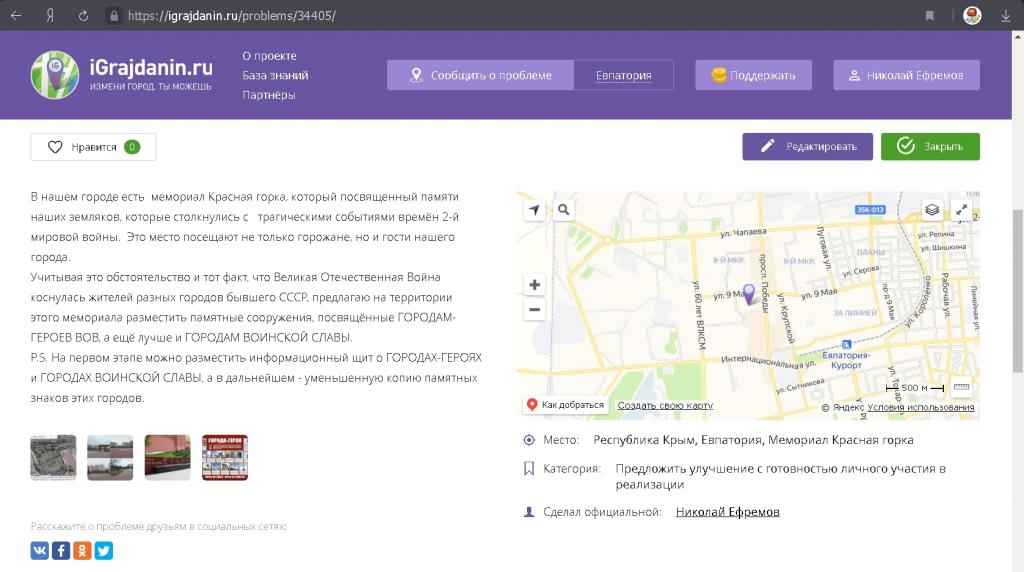
Task: Go to База знаний page
Action: (x=275, y=75)
